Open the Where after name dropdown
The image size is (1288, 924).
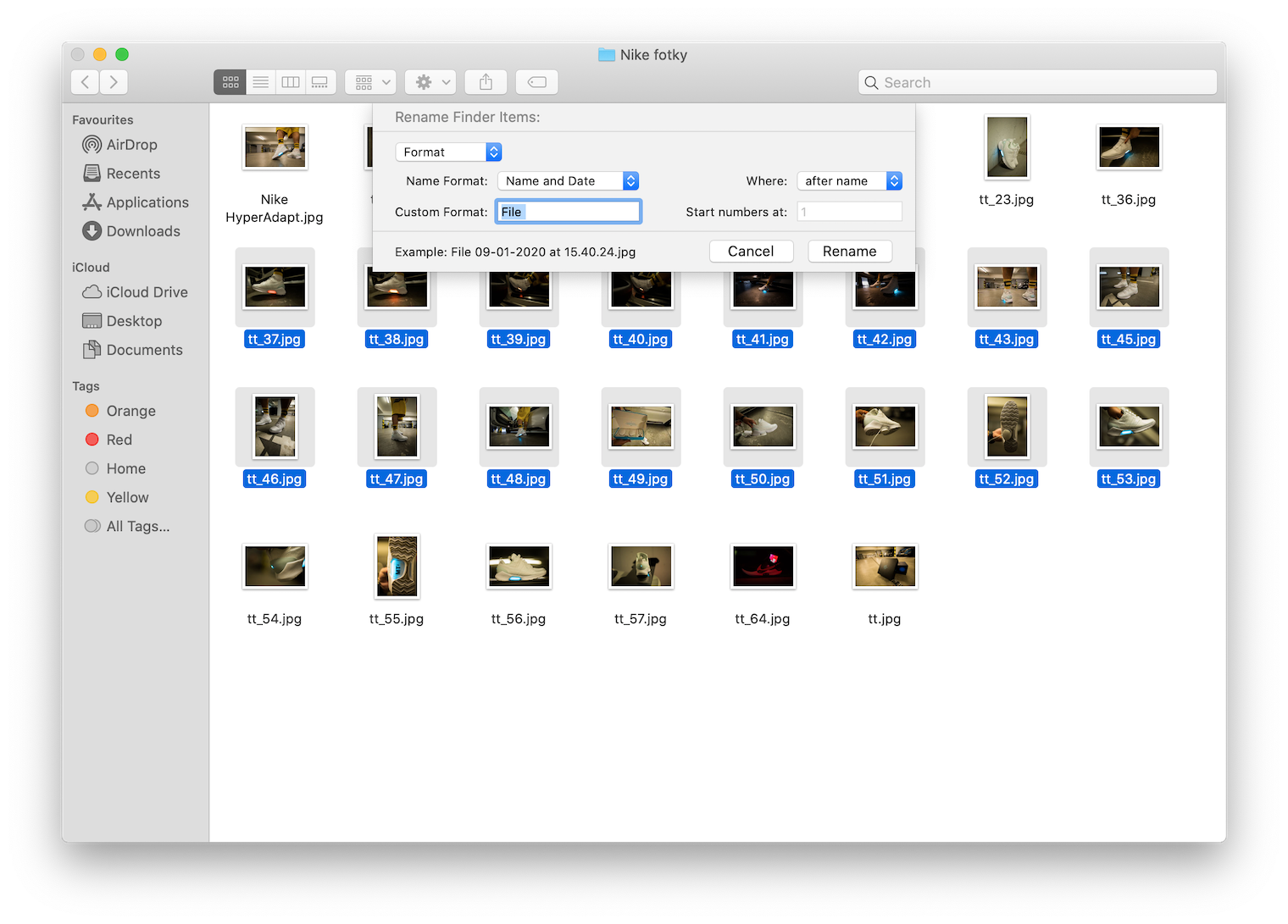849,181
